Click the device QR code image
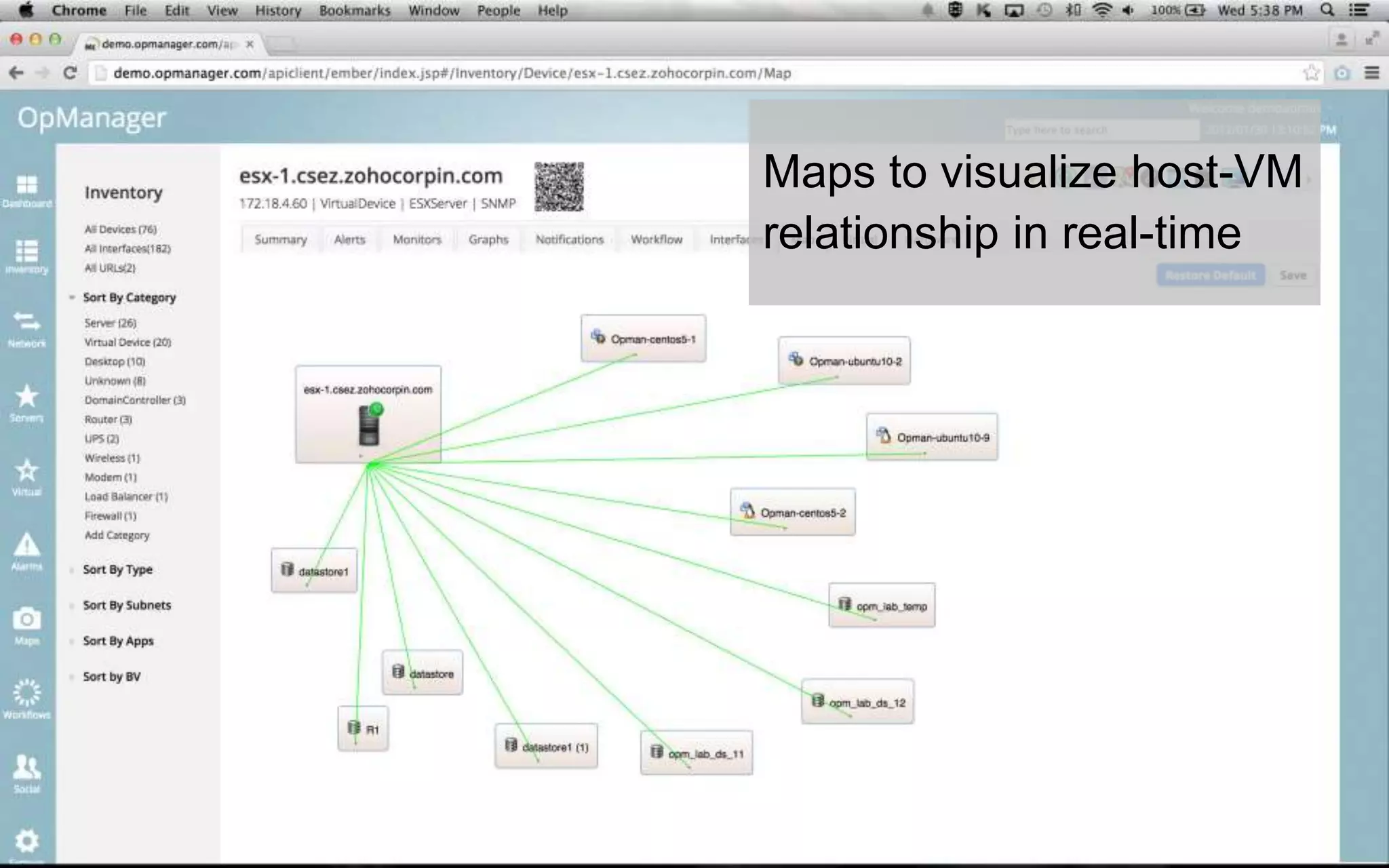The image size is (1389, 868). (x=559, y=186)
